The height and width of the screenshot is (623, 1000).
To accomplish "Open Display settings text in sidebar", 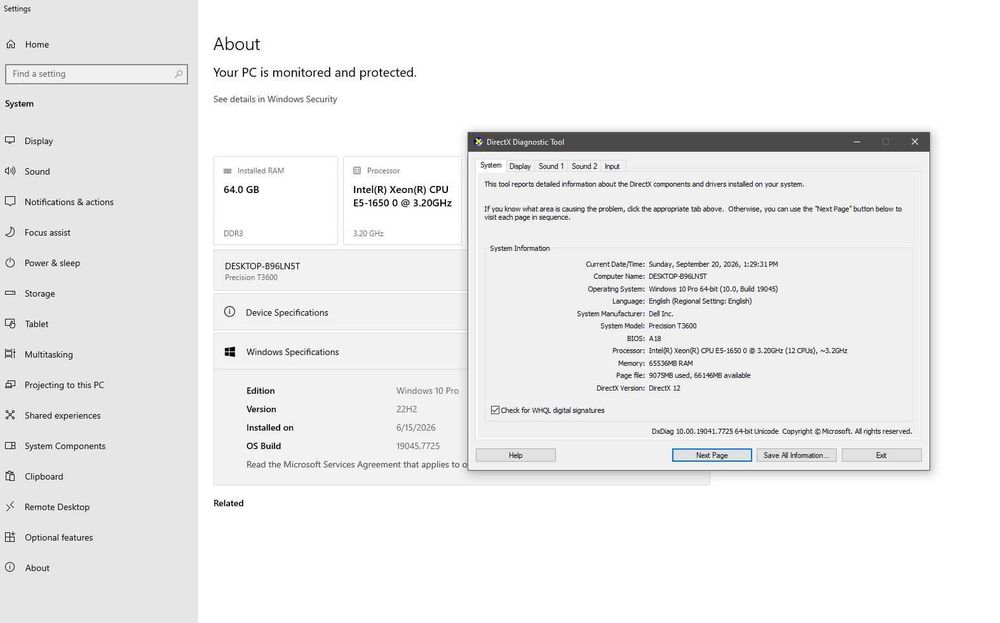I will pyautogui.click(x=39, y=141).
